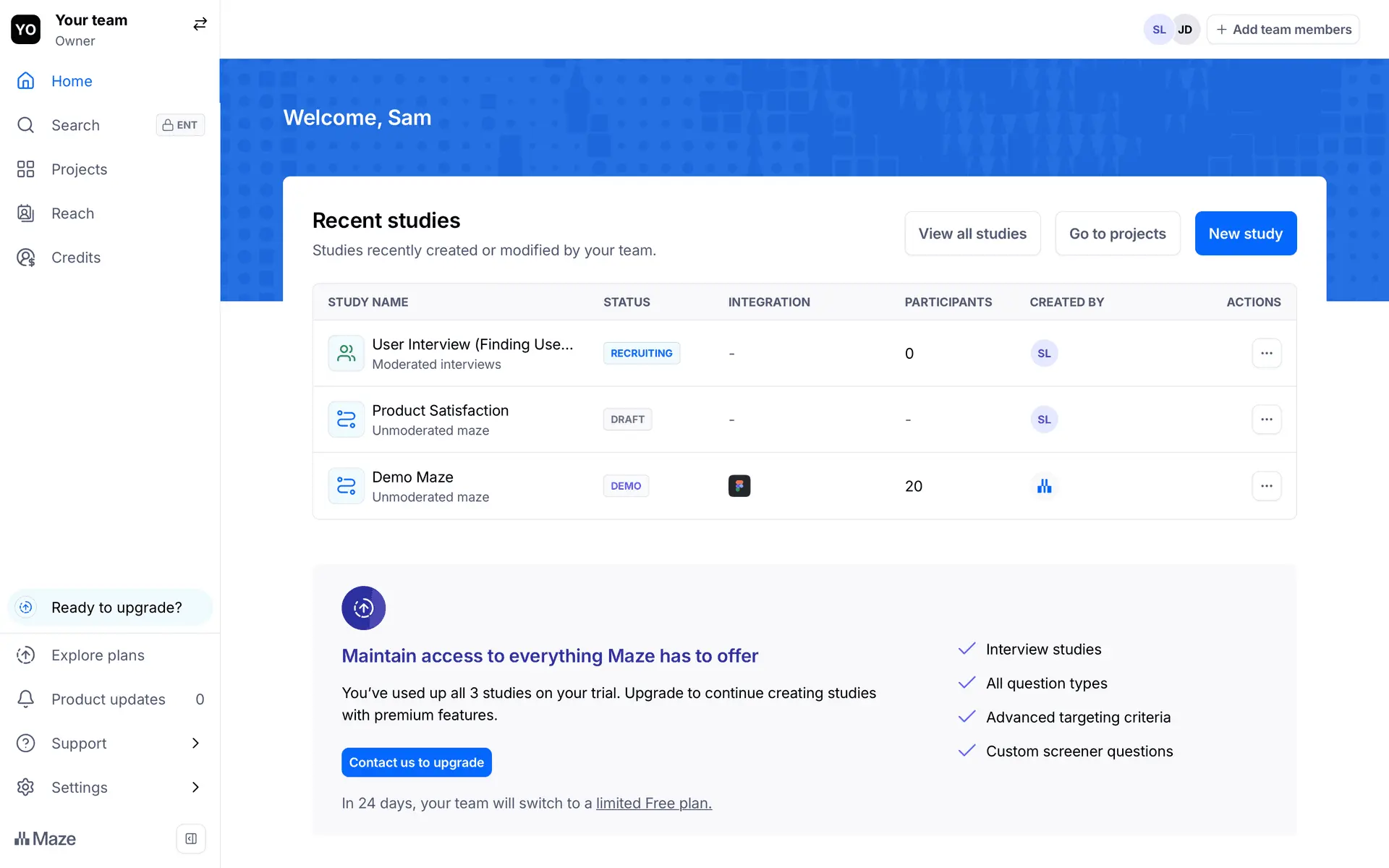
Task: Click Maze creator avatar in Demo Maze row
Action: pyautogui.click(x=1044, y=486)
